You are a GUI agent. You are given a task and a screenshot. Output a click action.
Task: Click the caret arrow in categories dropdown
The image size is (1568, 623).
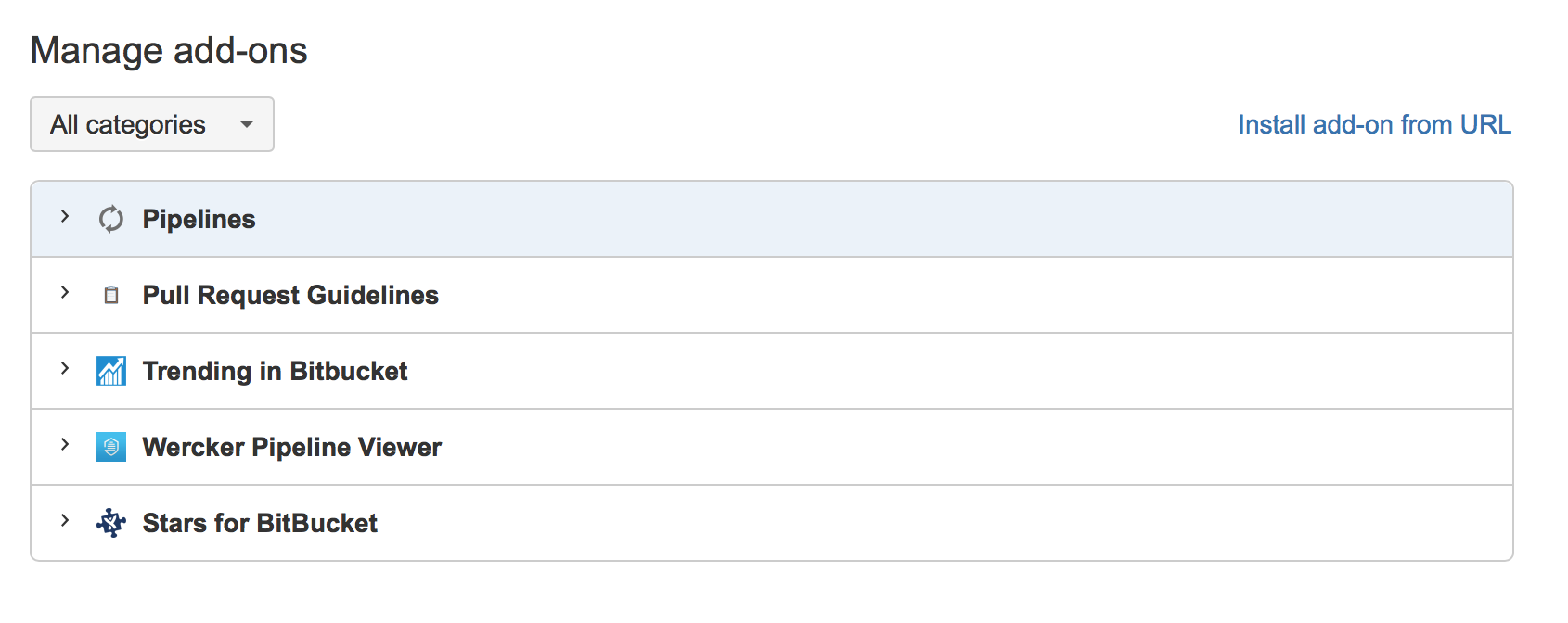pyautogui.click(x=247, y=124)
